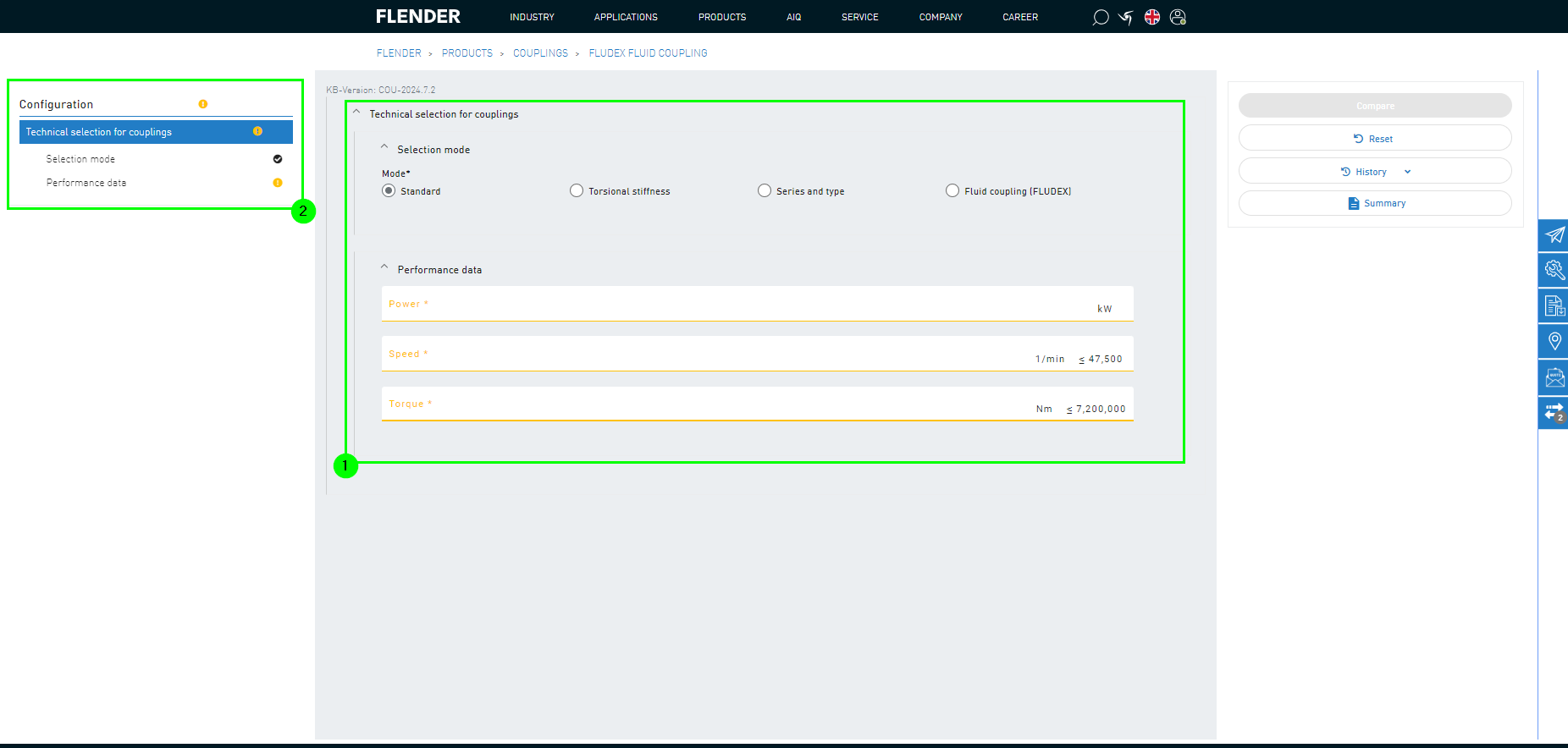Open the COMPANY menu

pos(941,17)
